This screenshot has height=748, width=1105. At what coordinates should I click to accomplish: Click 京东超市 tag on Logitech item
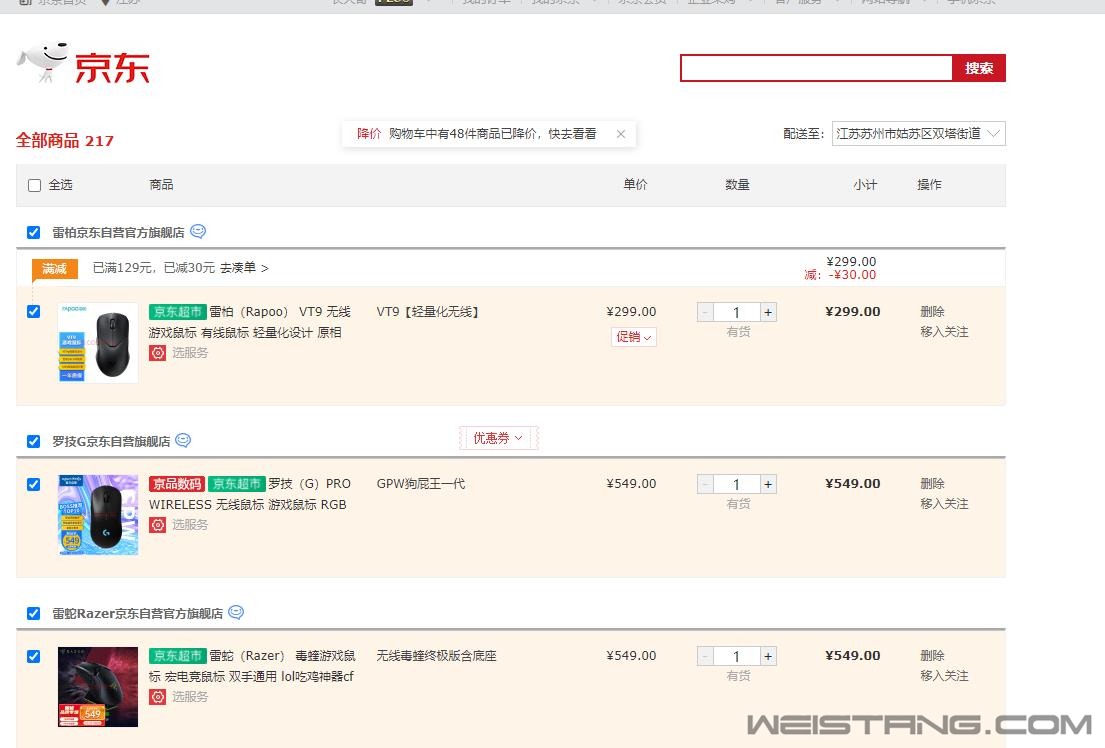pos(237,484)
